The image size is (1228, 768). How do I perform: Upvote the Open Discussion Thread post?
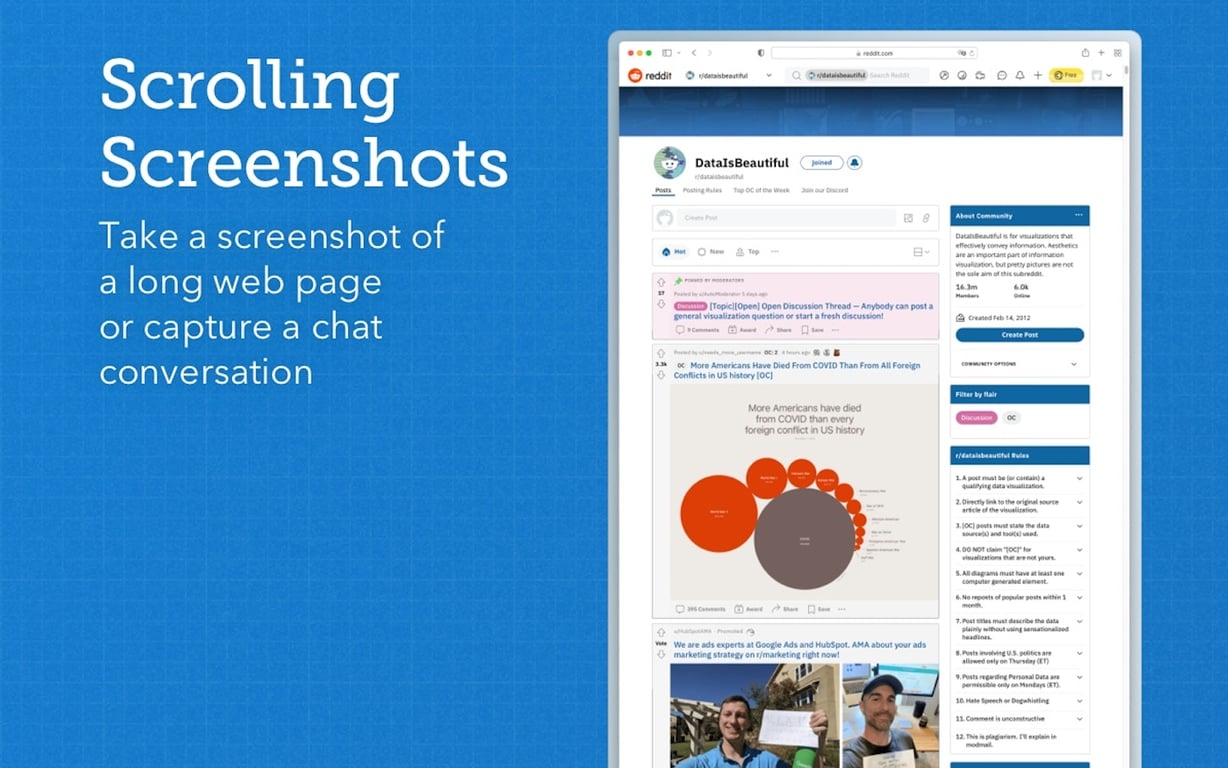661,282
